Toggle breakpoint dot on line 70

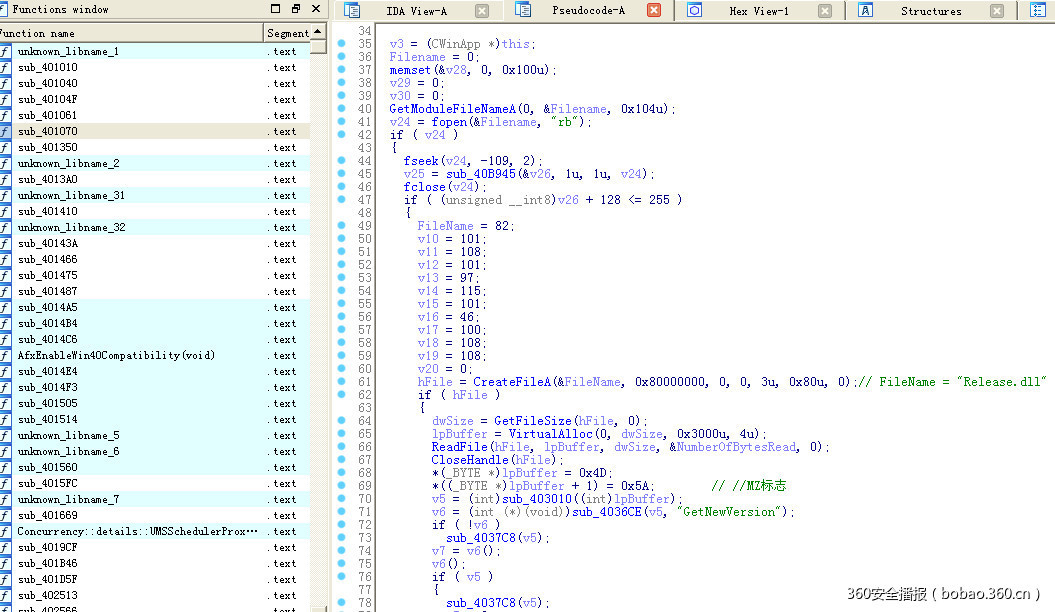click(x=341, y=499)
